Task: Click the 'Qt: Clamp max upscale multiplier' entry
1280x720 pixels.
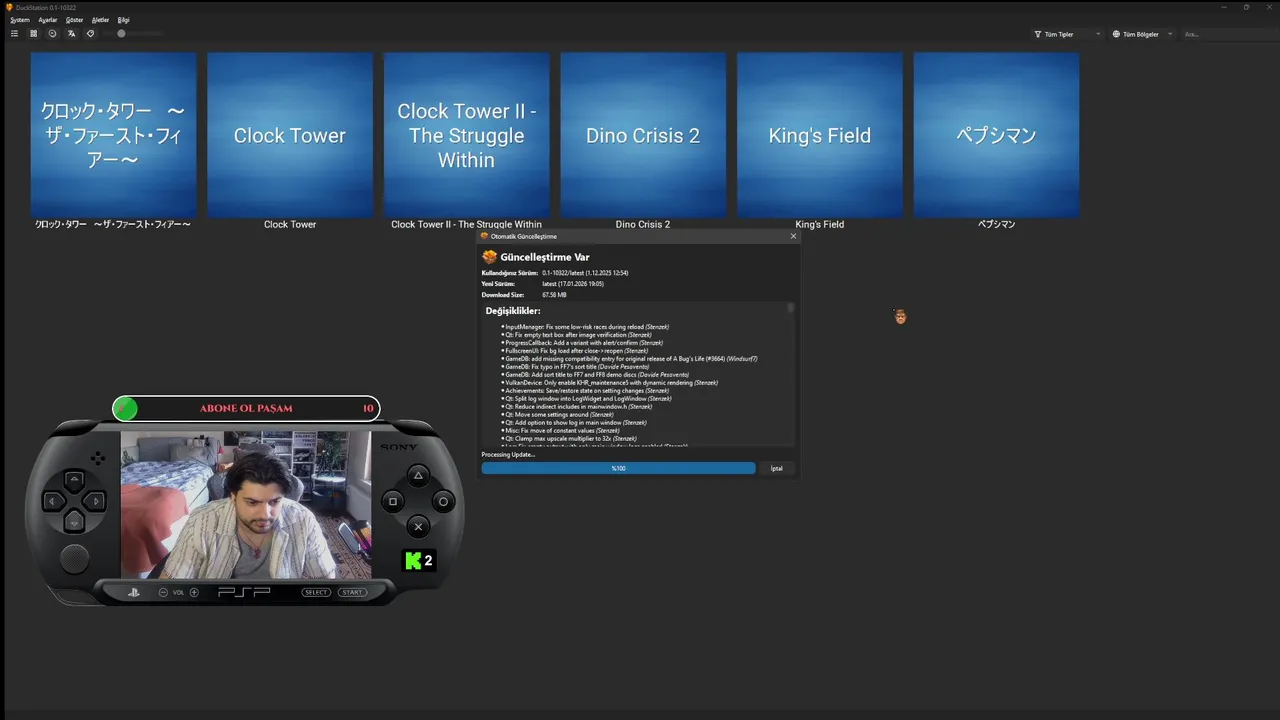Action: (x=571, y=439)
